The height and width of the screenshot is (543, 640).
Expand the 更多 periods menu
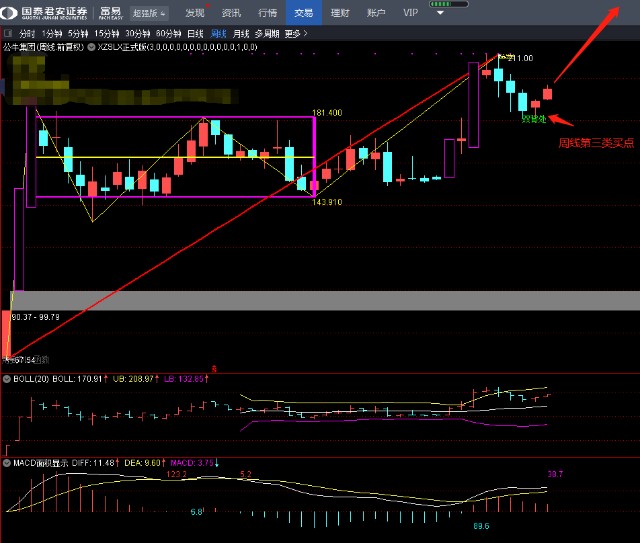point(294,33)
